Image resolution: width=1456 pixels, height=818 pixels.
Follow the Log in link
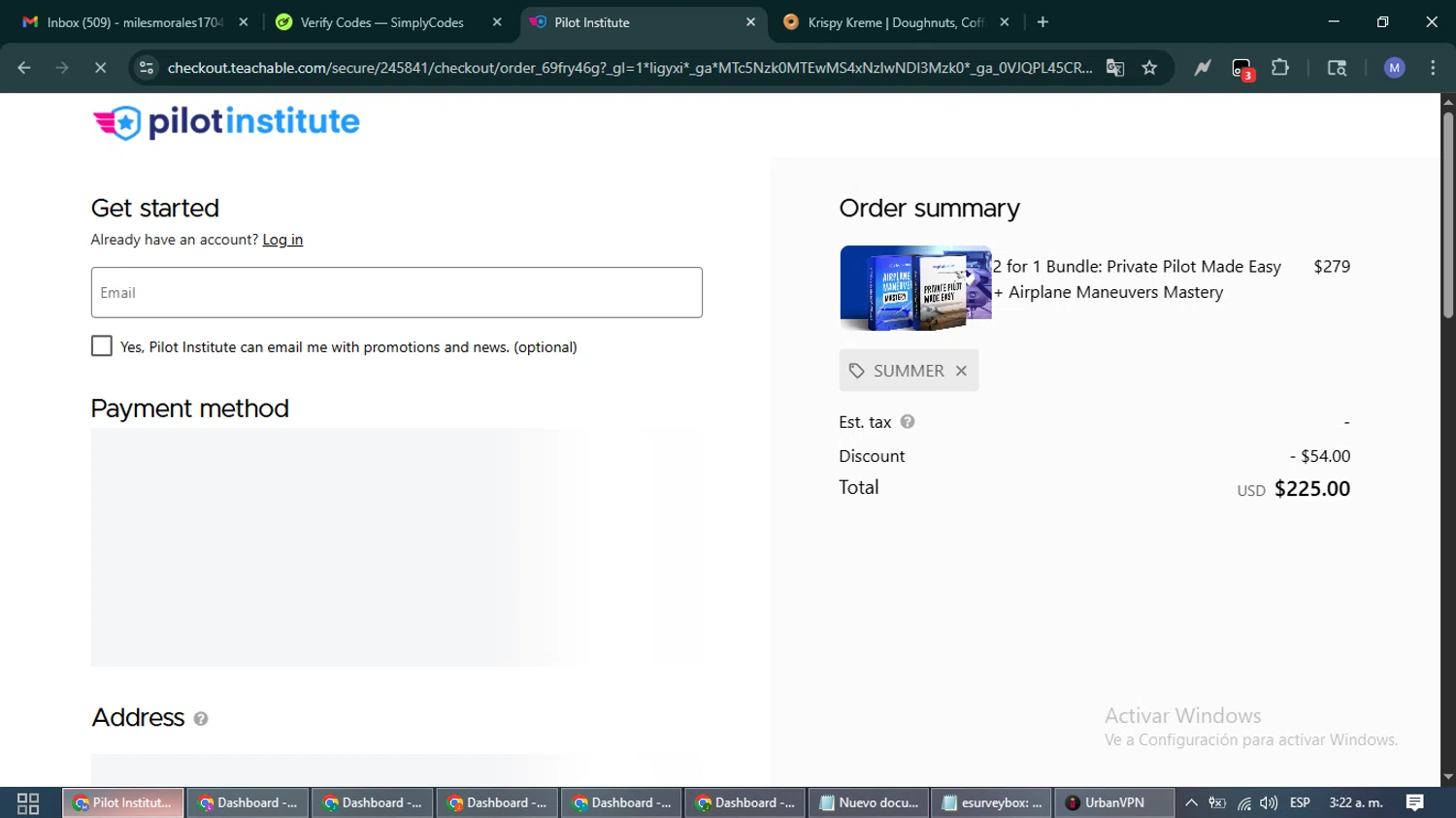tap(282, 240)
